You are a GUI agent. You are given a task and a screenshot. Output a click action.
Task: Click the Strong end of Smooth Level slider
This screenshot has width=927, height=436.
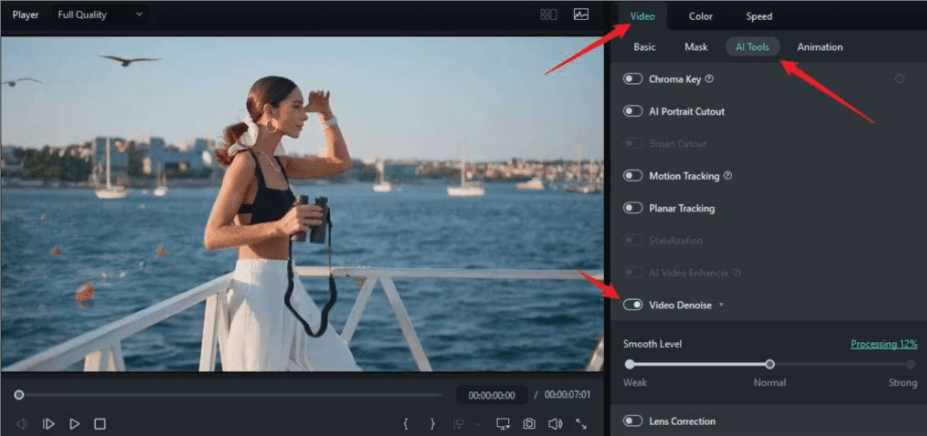[x=911, y=364]
